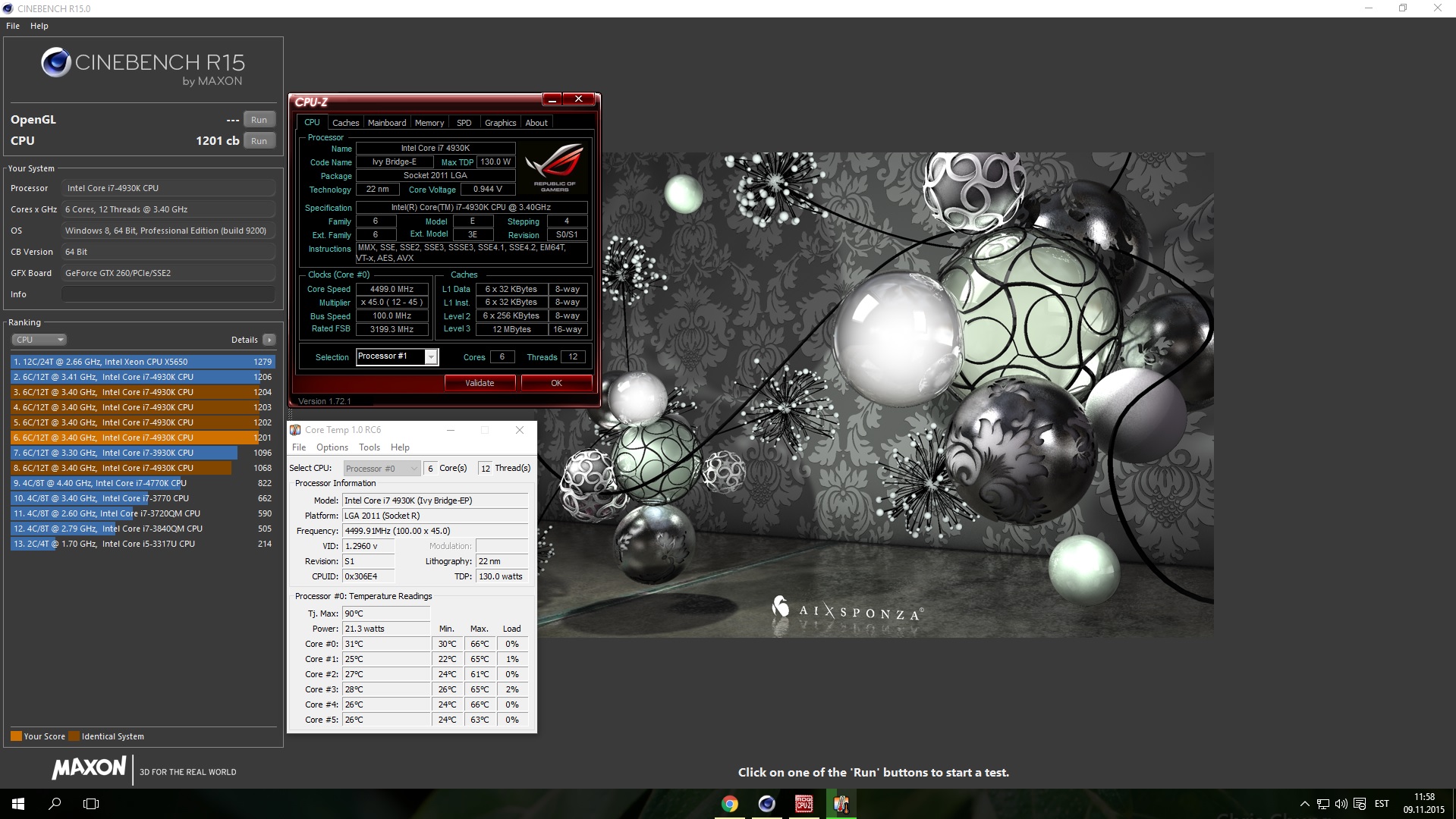Minimize the Core Temp window
1456x819 pixels.
pos(451,430)
